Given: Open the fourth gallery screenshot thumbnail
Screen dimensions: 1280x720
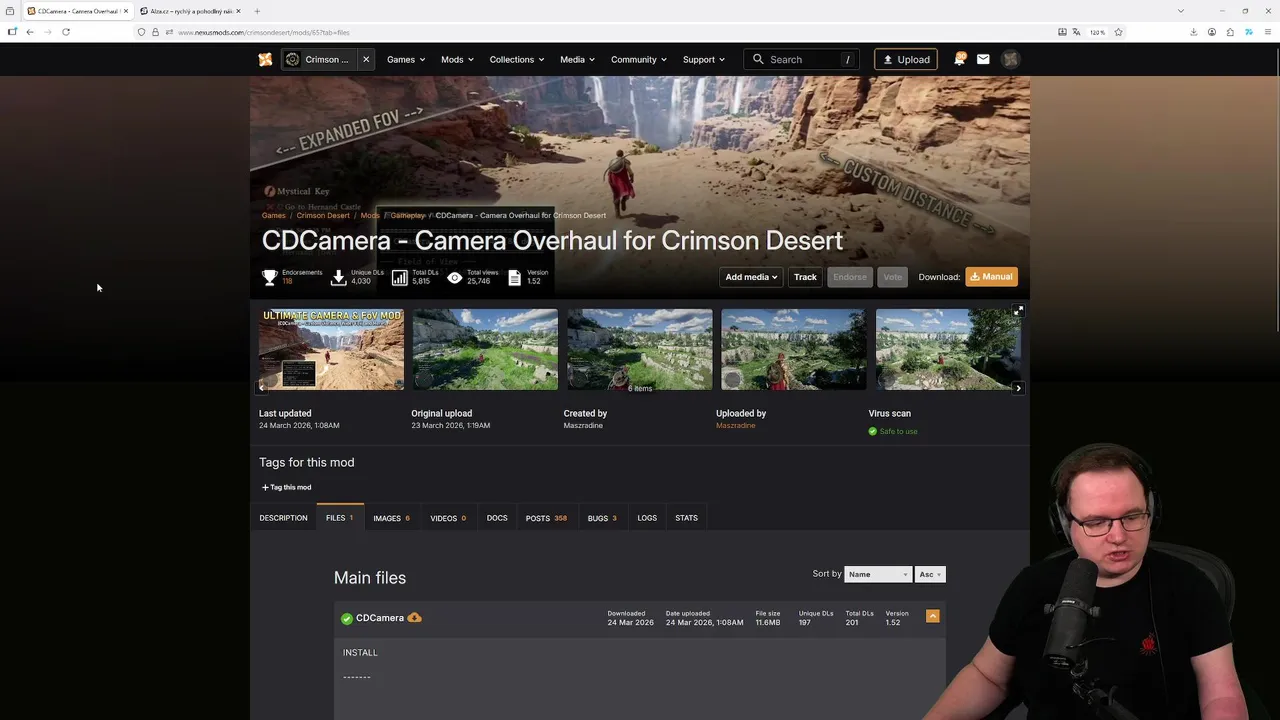Looking at the screenshot, I should (x=794, y=349).
